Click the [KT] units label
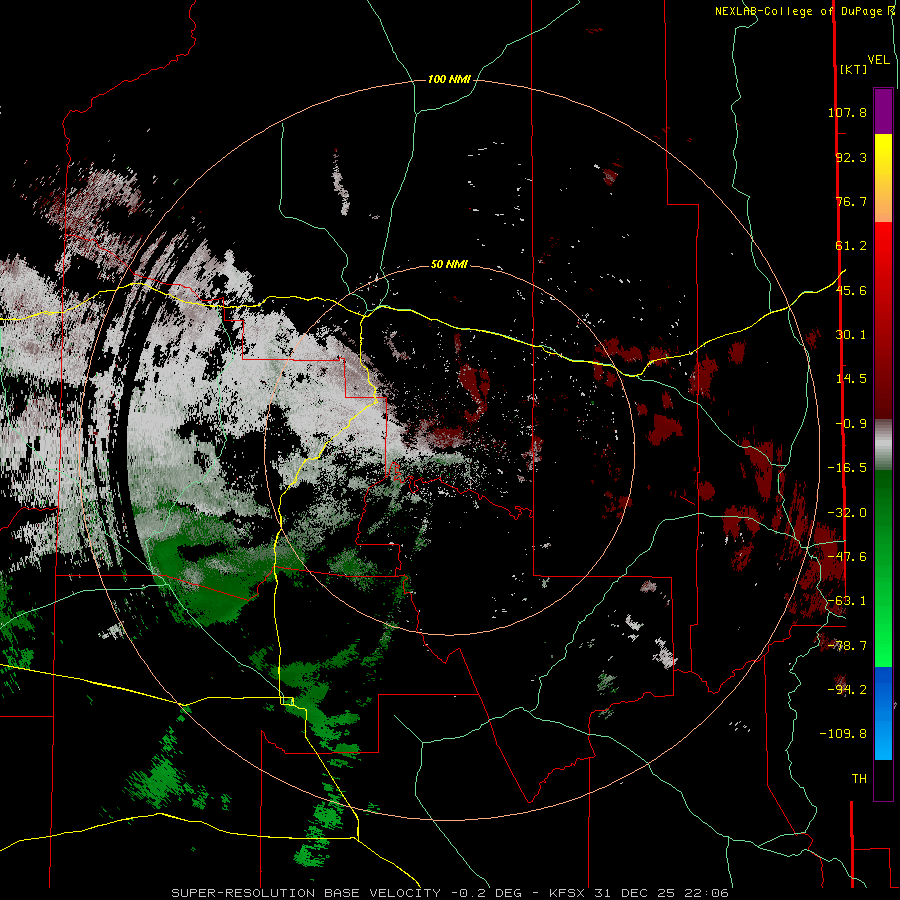This screenshot has height=900, width=900. pyautogui.click(x=854, y=69)
